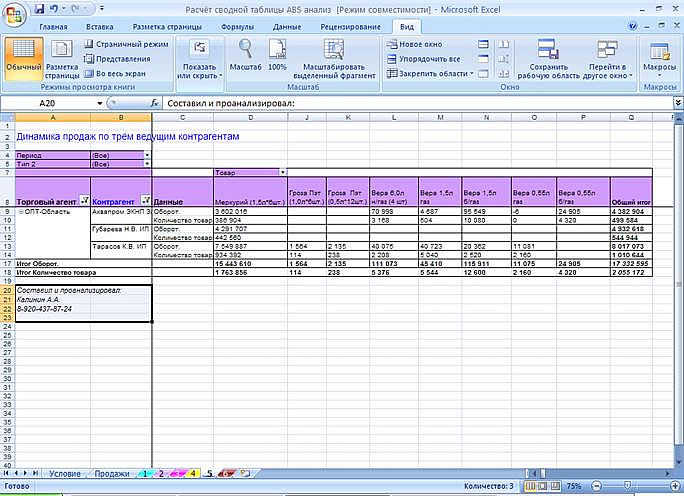Open the Данные ribbon tab

[287, 27]
